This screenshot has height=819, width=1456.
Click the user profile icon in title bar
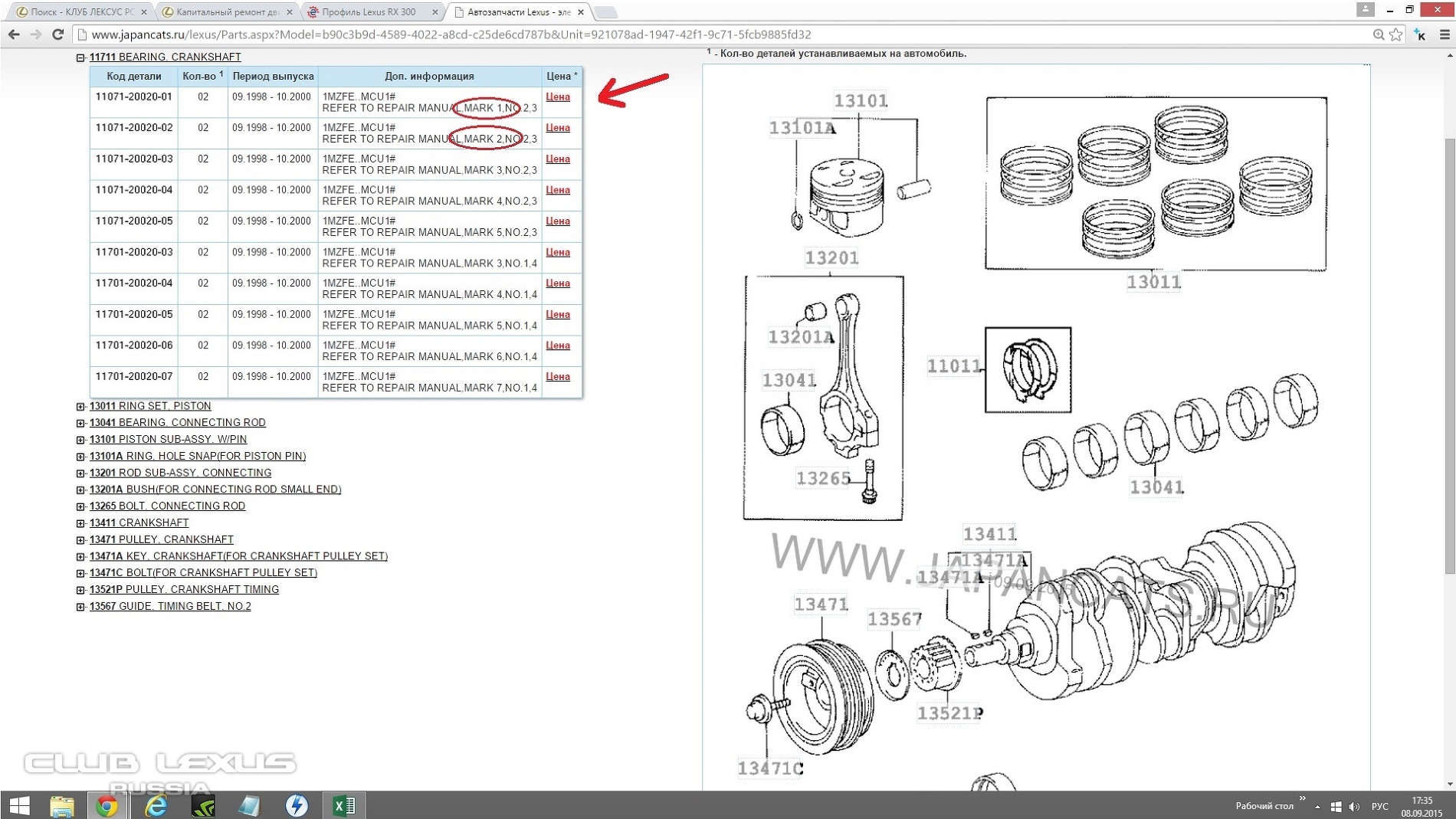click(1365, 9)
